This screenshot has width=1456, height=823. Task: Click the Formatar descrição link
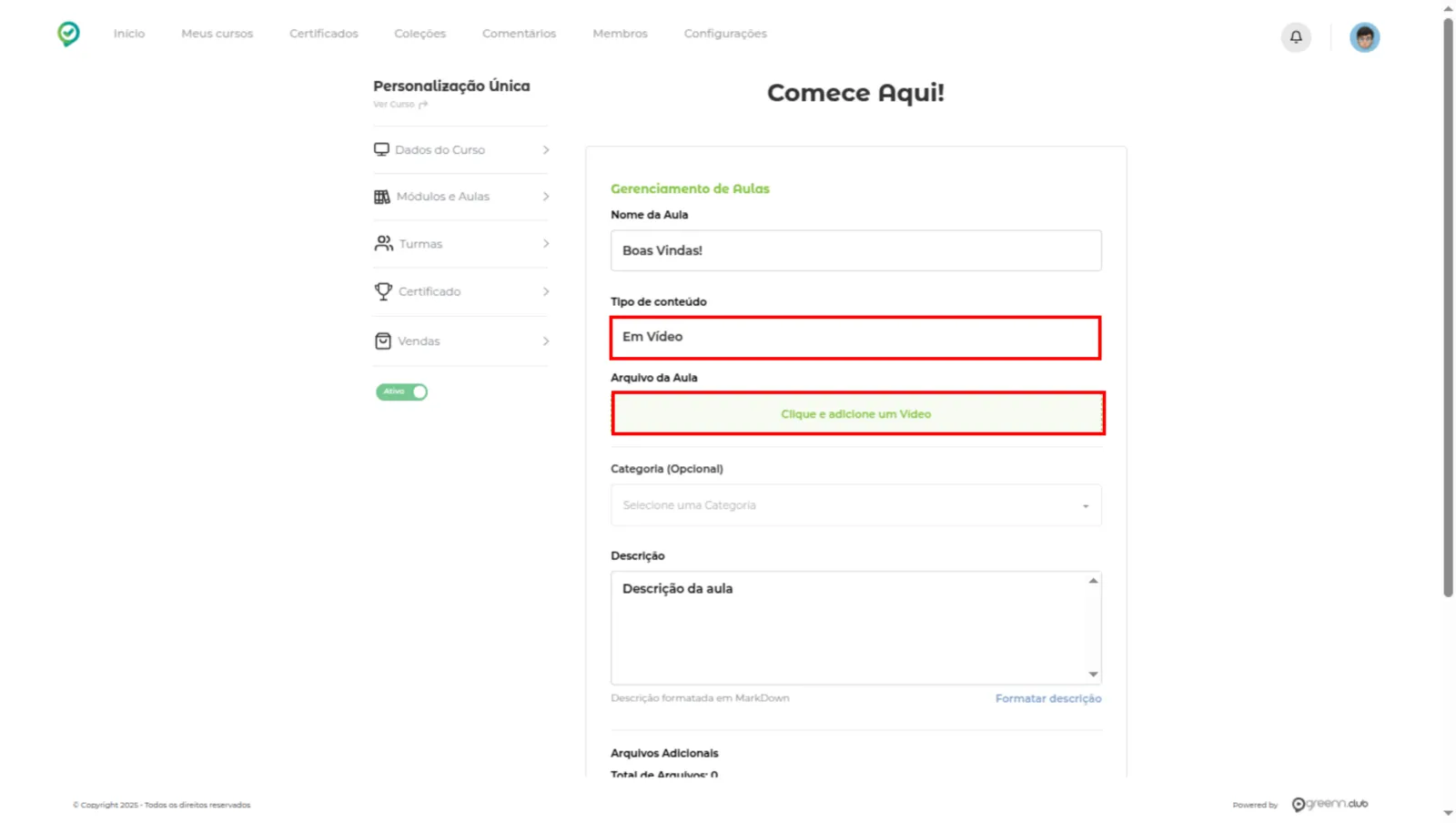click(x=1048, y=698)
